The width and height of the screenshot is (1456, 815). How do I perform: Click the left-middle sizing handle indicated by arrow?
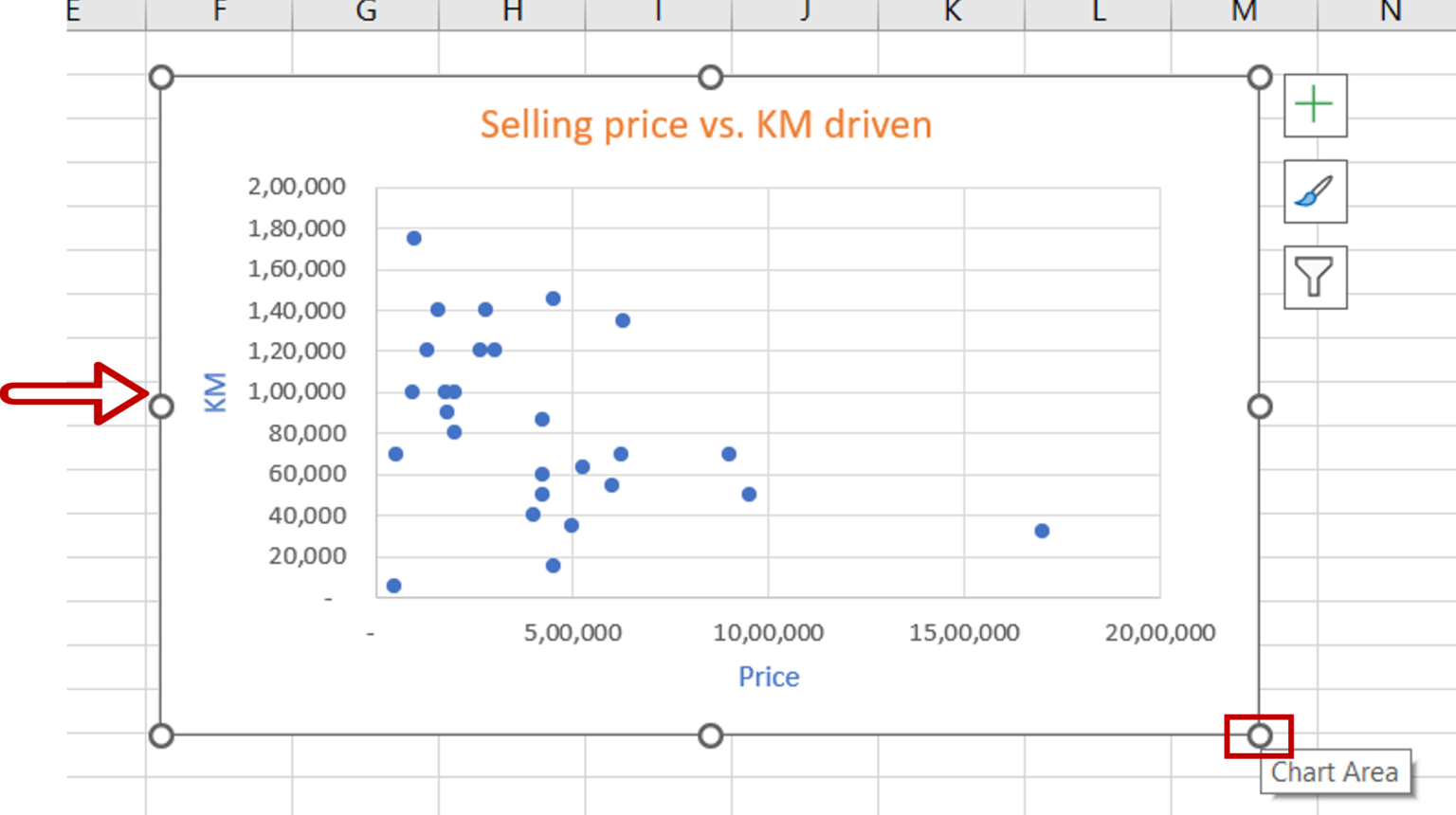click(x=162, y=406)
